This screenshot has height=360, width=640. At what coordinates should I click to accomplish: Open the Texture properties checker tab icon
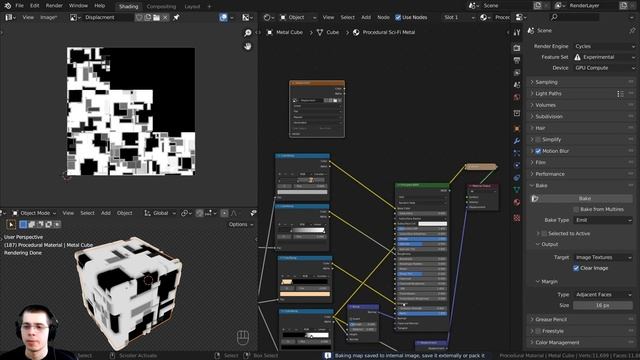(517, 218)
